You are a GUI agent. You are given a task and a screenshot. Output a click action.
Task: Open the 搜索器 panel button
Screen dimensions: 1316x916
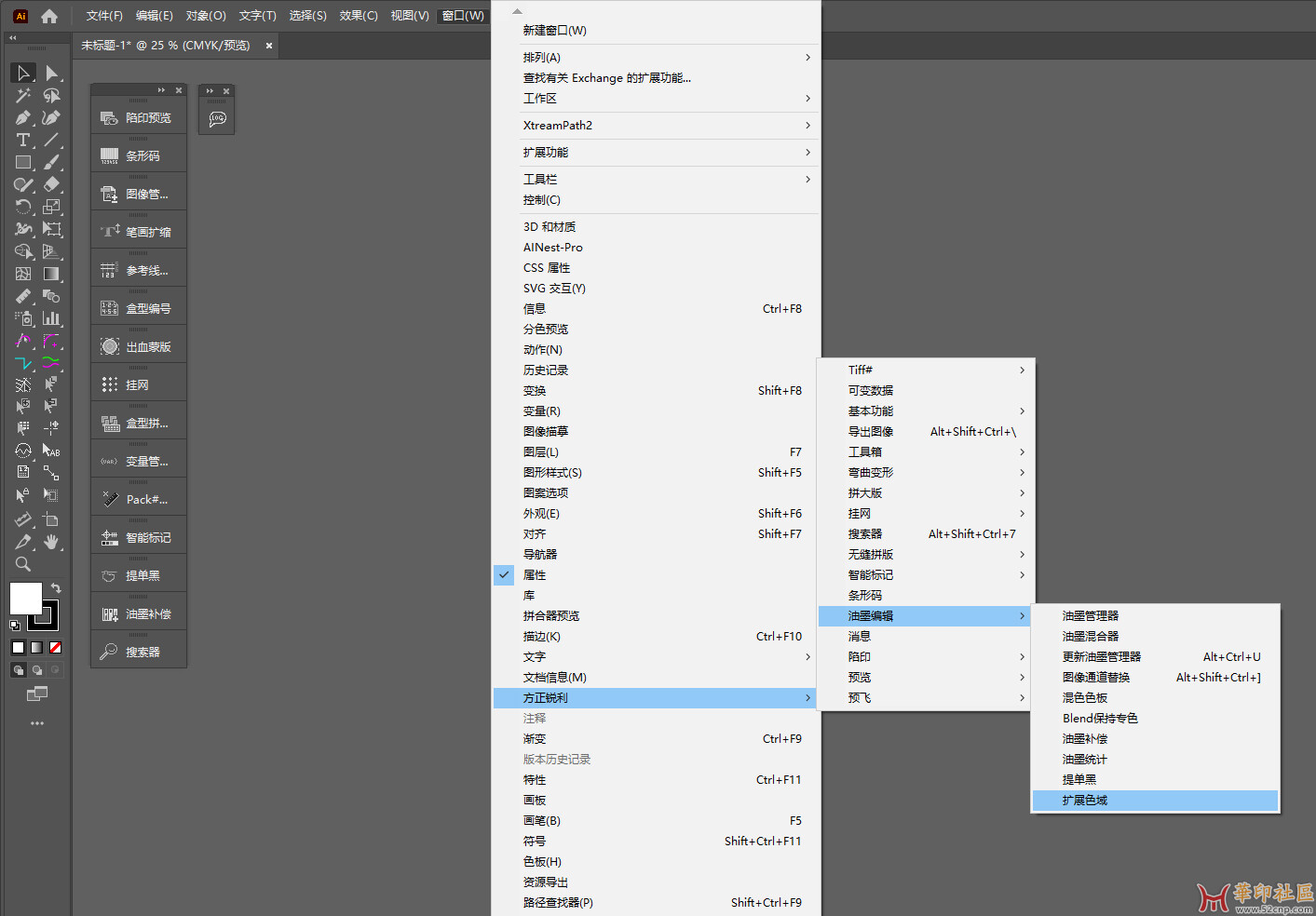tap(138, 653)
